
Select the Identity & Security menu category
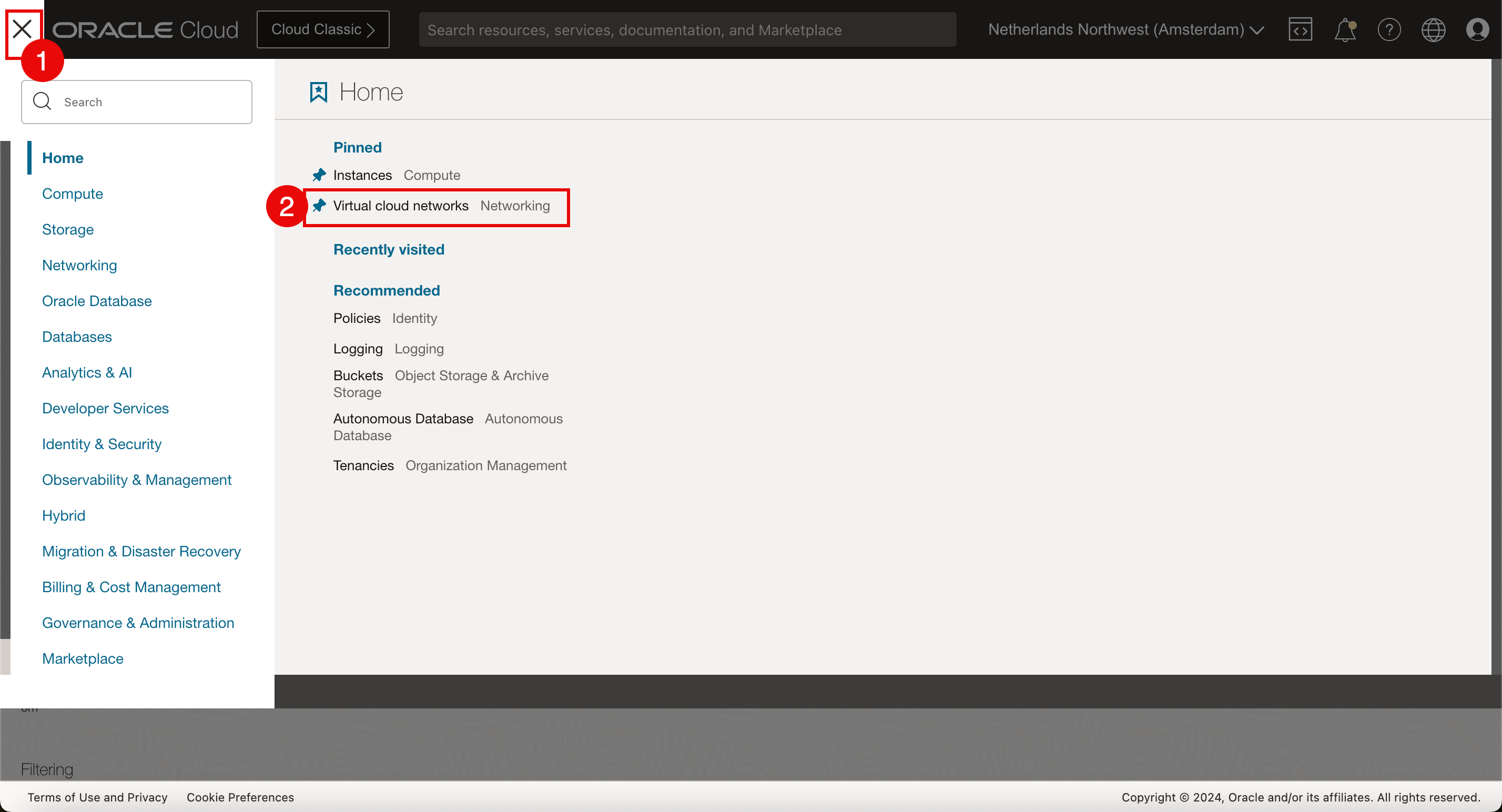pos(102,444)
